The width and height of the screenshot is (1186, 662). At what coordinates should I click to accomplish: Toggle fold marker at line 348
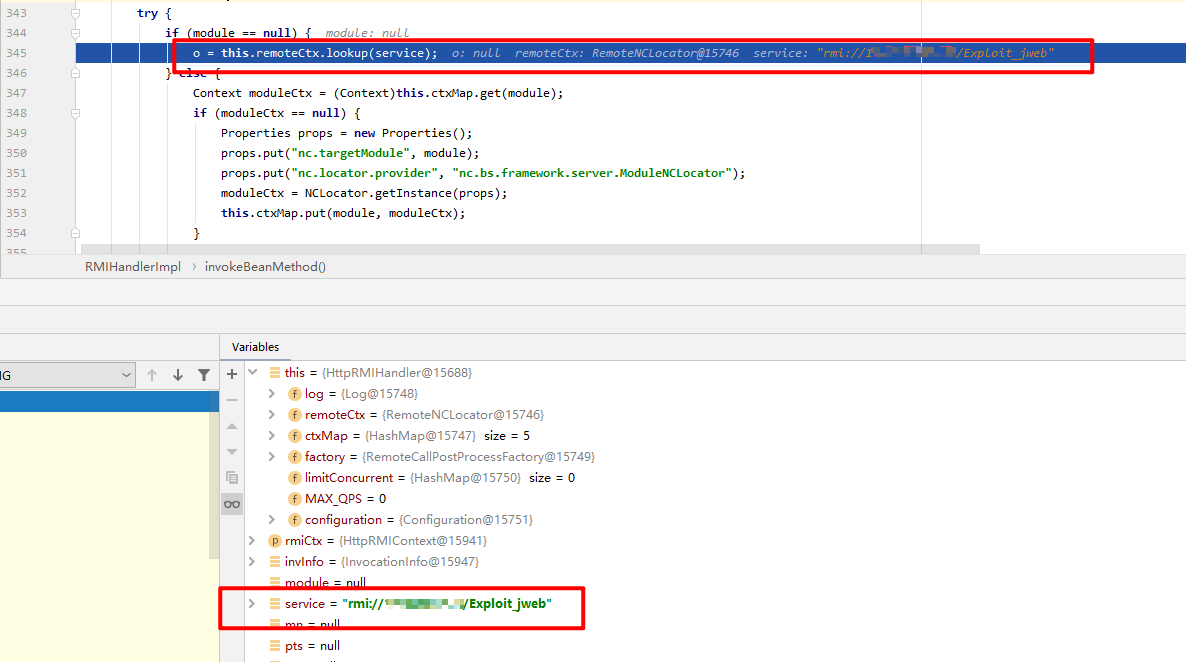tap(76, 113)
